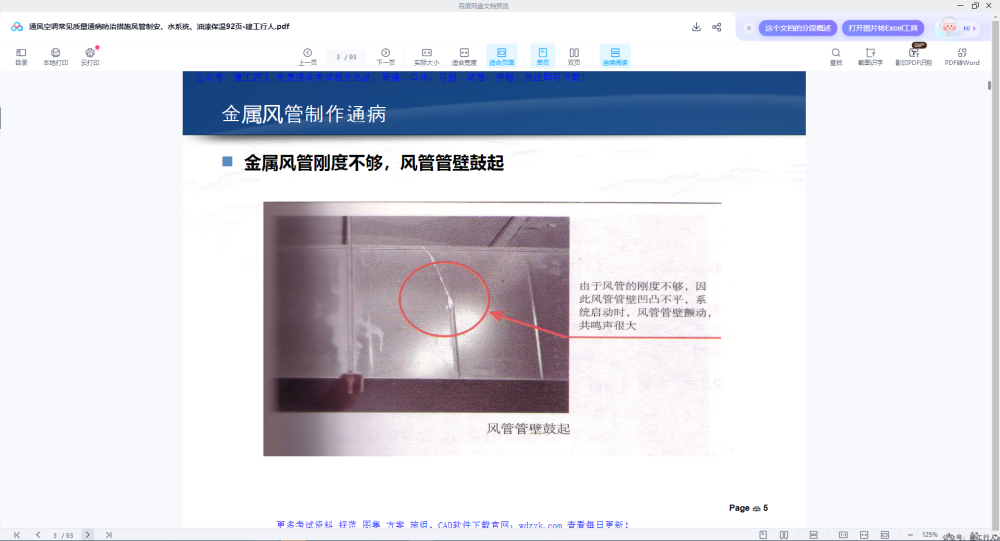Image resolution: width=1000 pixels, height=541 pixels.
Task: Click the vertical scrollbar thumb
Action: (x=989, y=85)
